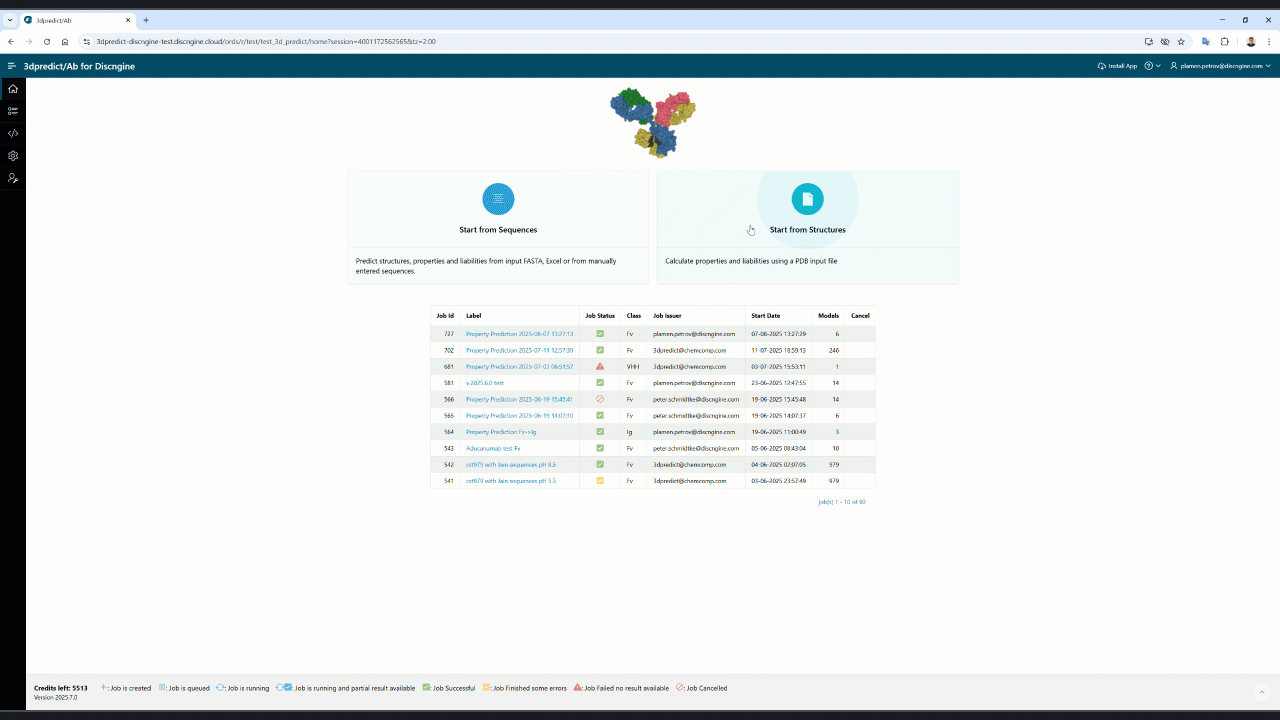The image size is (1280, 720).
Task: Click the job(s) 1 - 10 of 90 pagination text
Action: click(x=842, y=502)
